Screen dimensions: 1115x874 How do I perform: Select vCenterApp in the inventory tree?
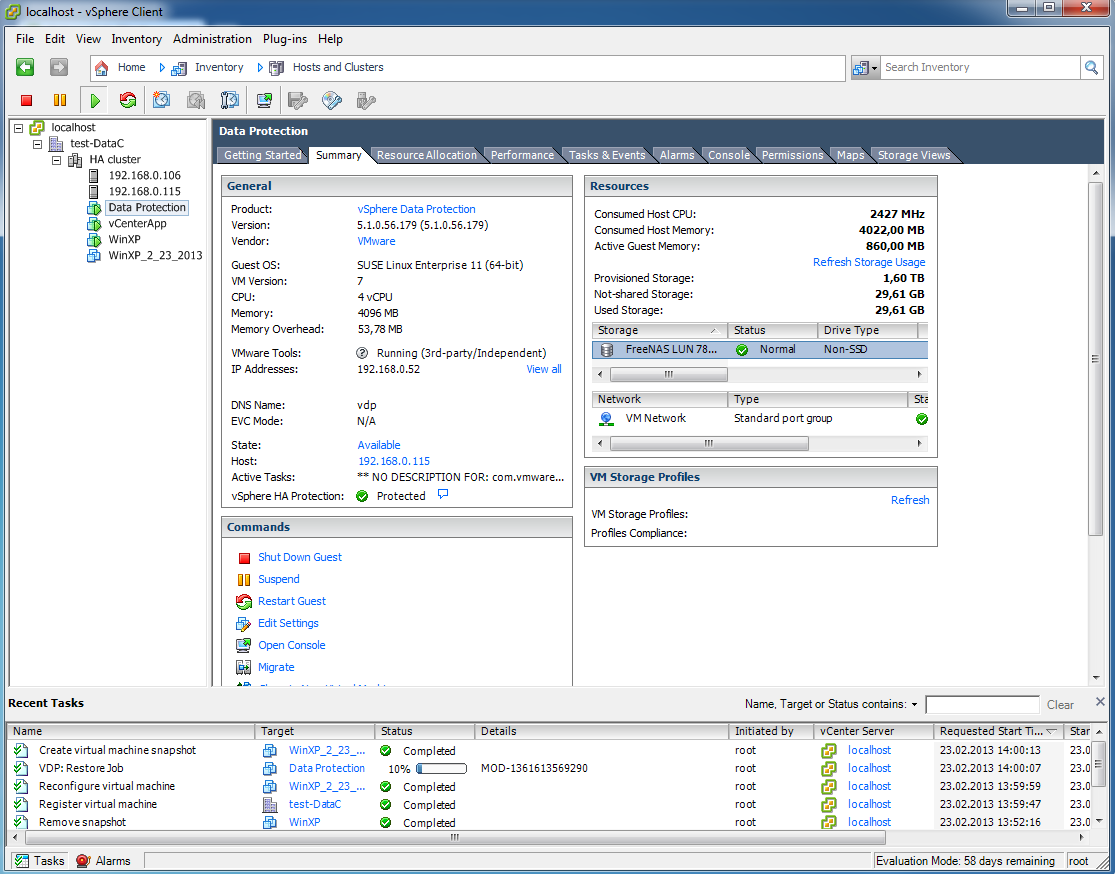coord(137,223)
